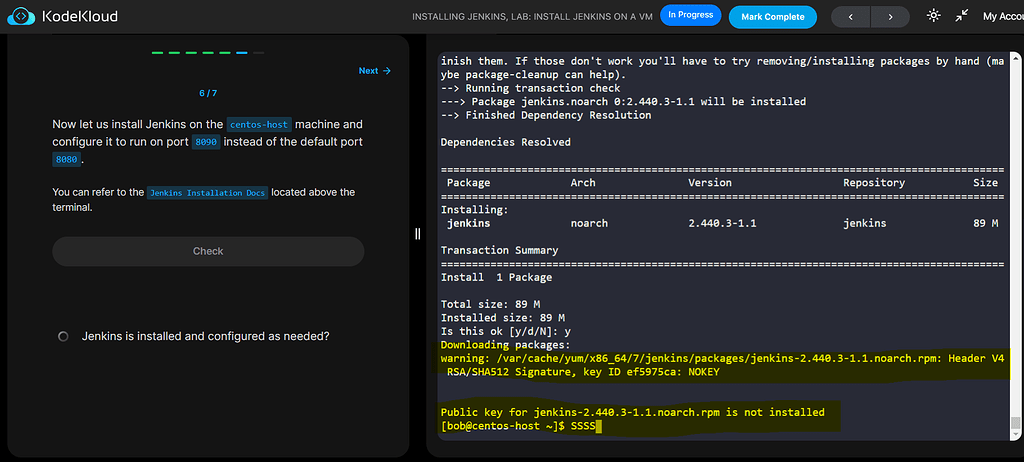The image size is (1024, 462).
Task: Go to previous lesson with left chevron
Action: pos(850,17)
